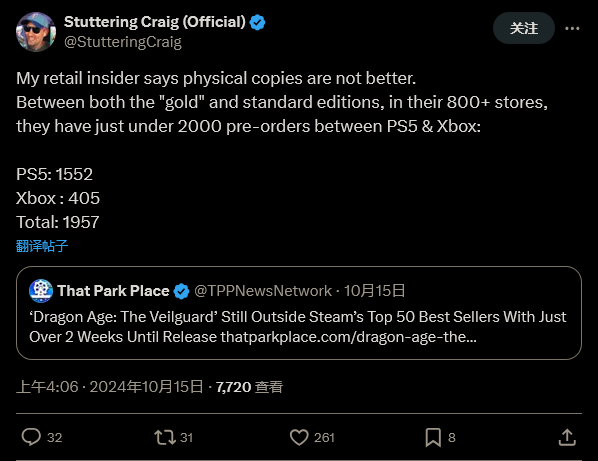Click the thatparkplace.com article link
Image resolution: width=598 pixels, height=461 pixels.
pos(349,337)
